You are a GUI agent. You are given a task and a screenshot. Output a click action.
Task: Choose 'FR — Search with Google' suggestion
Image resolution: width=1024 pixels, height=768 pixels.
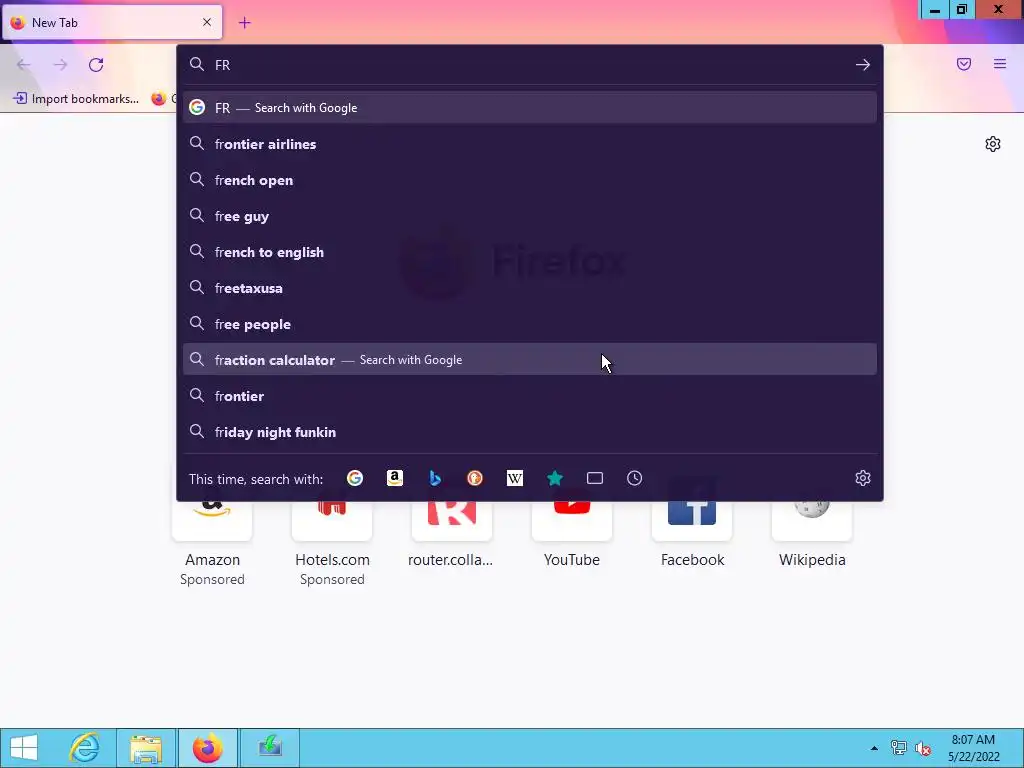pos(530,108)
